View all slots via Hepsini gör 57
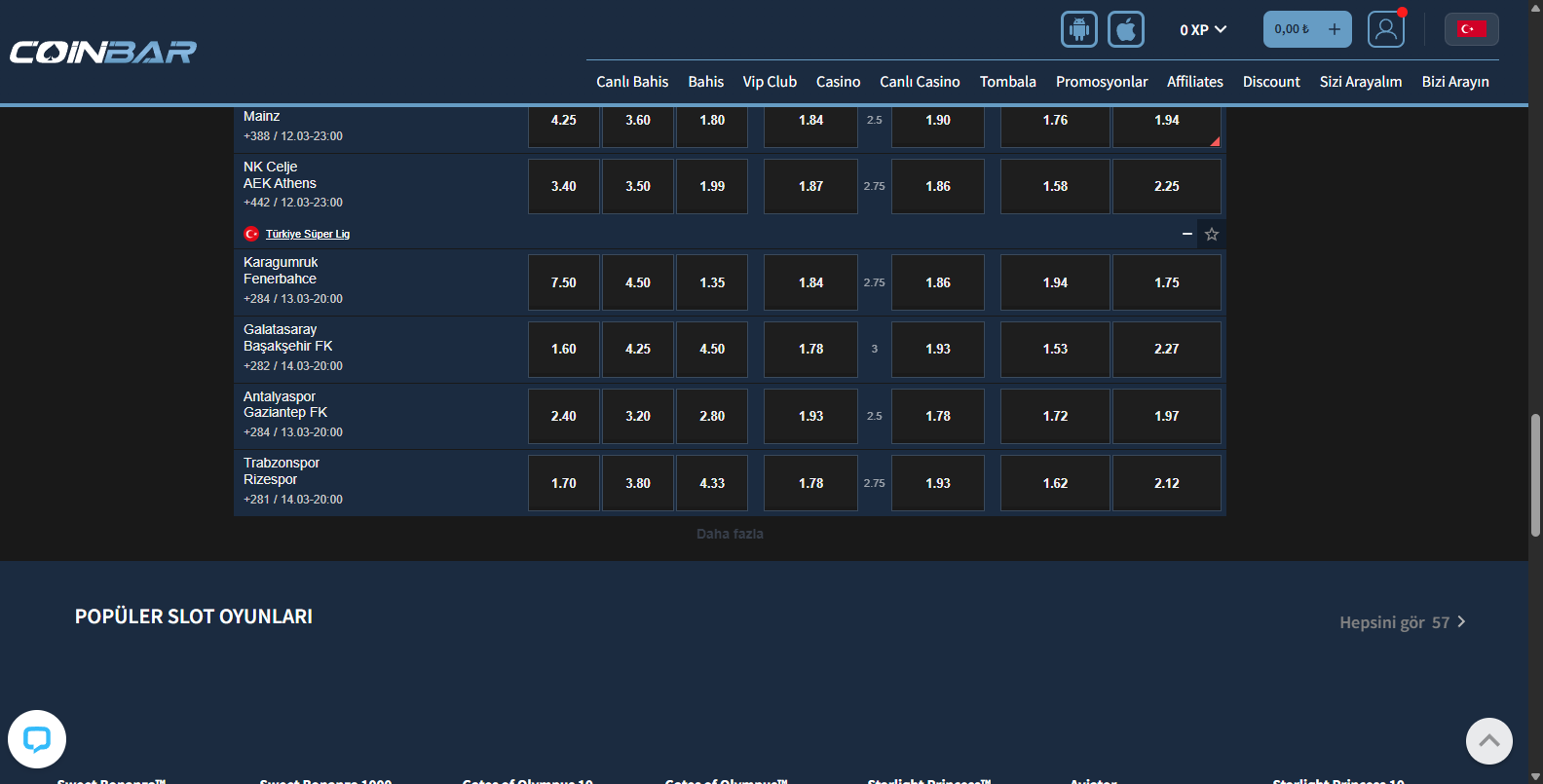 click(1403, 622)
